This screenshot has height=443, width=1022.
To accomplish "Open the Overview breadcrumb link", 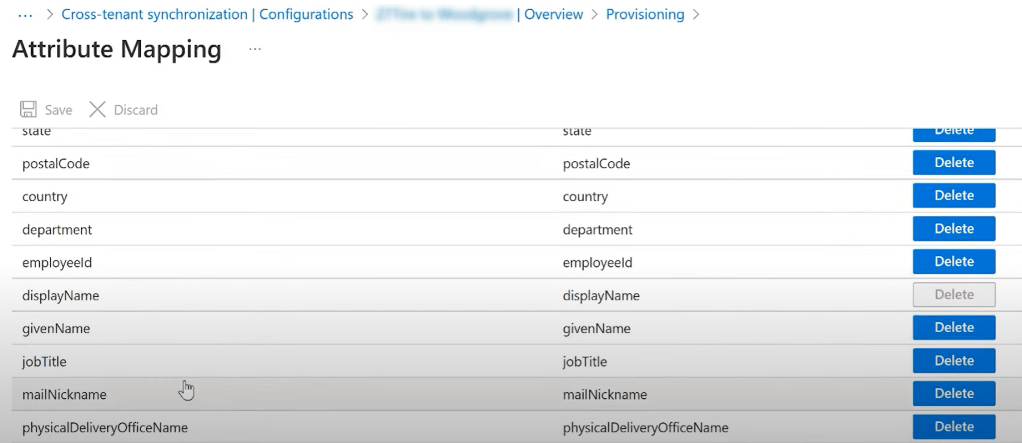I will (x=550, y=15).
